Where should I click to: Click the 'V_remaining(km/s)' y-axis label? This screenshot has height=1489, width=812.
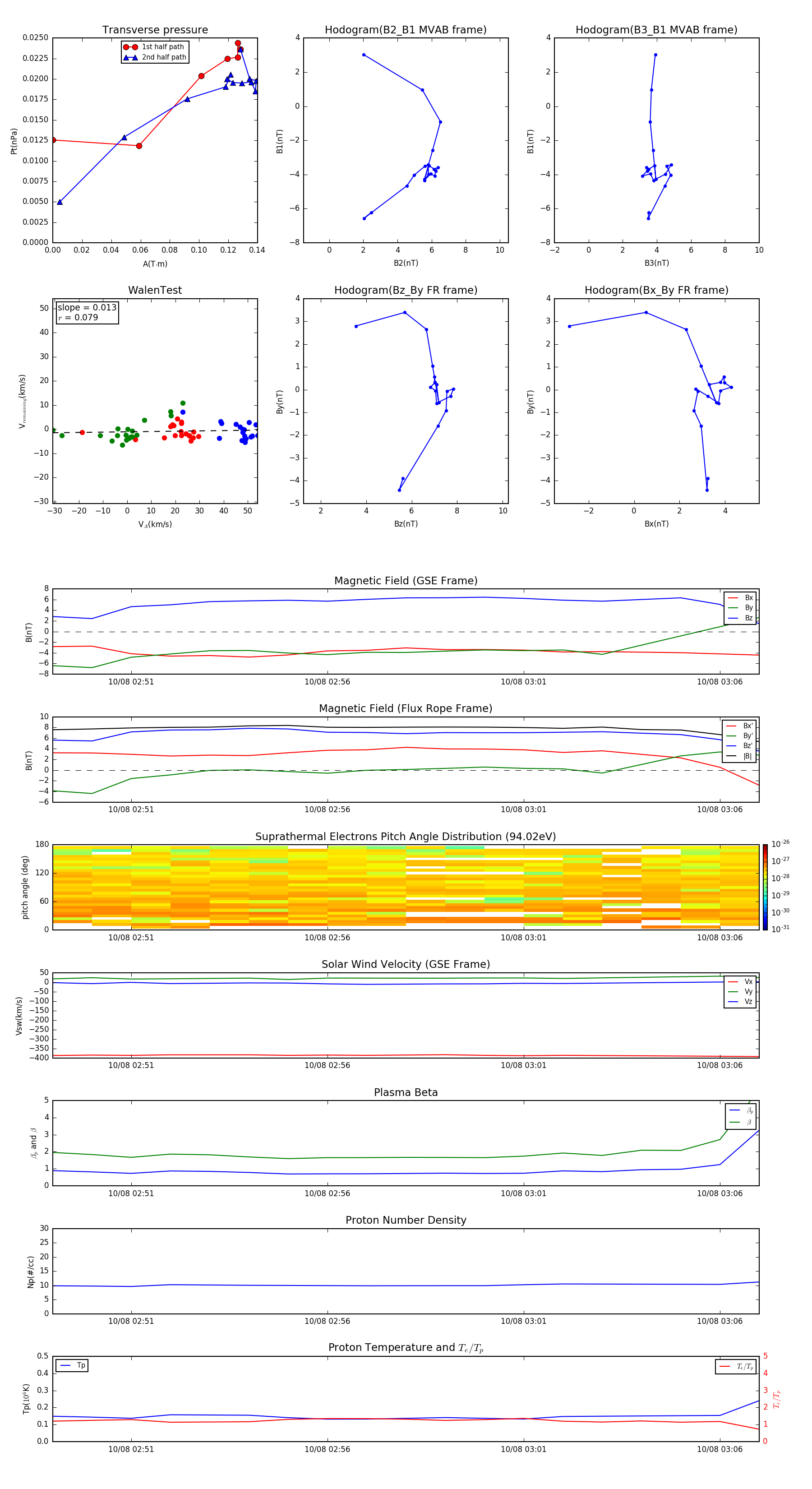[x=22, y=401]
